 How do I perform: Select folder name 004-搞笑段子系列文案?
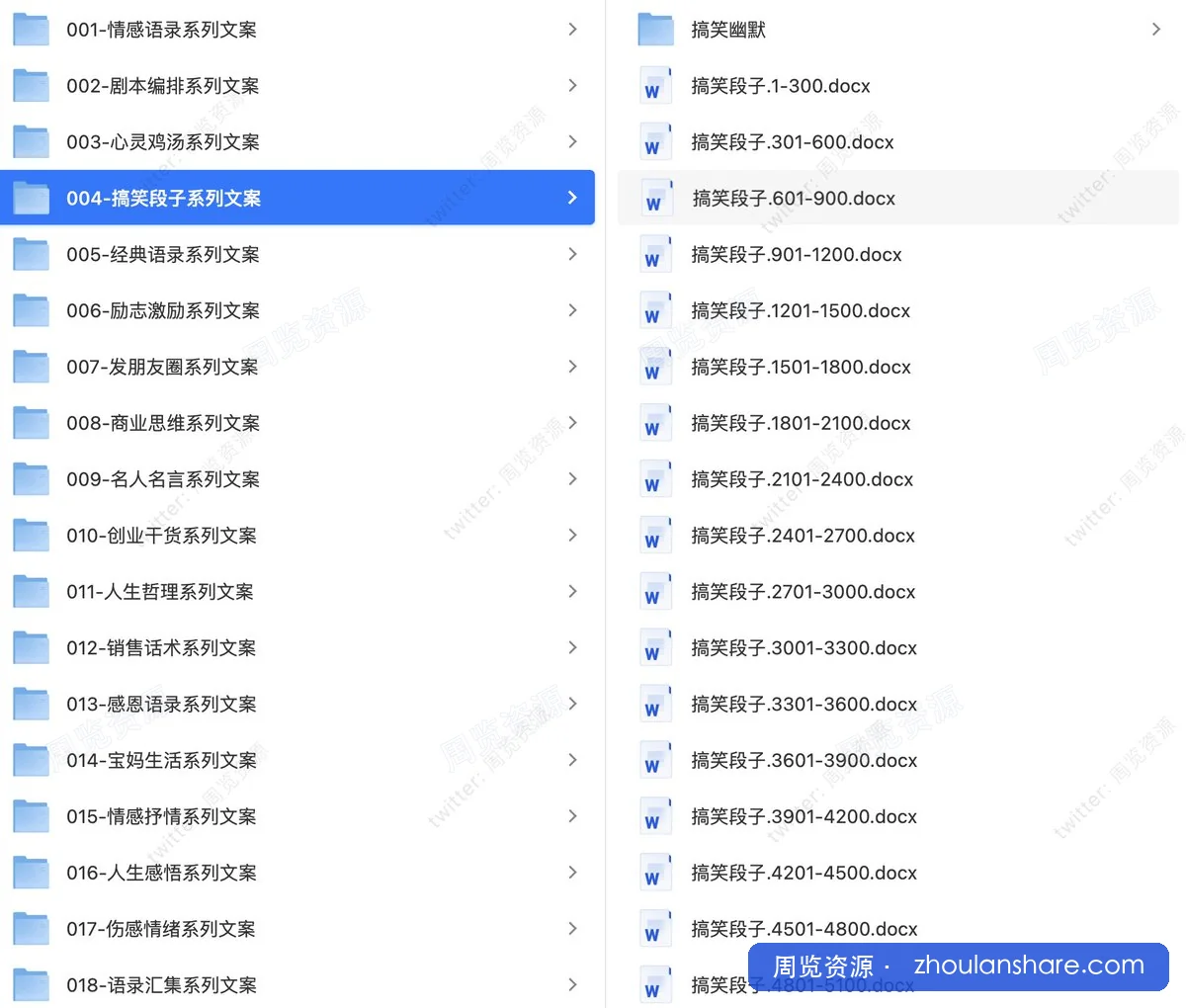(x=164, y=199)
